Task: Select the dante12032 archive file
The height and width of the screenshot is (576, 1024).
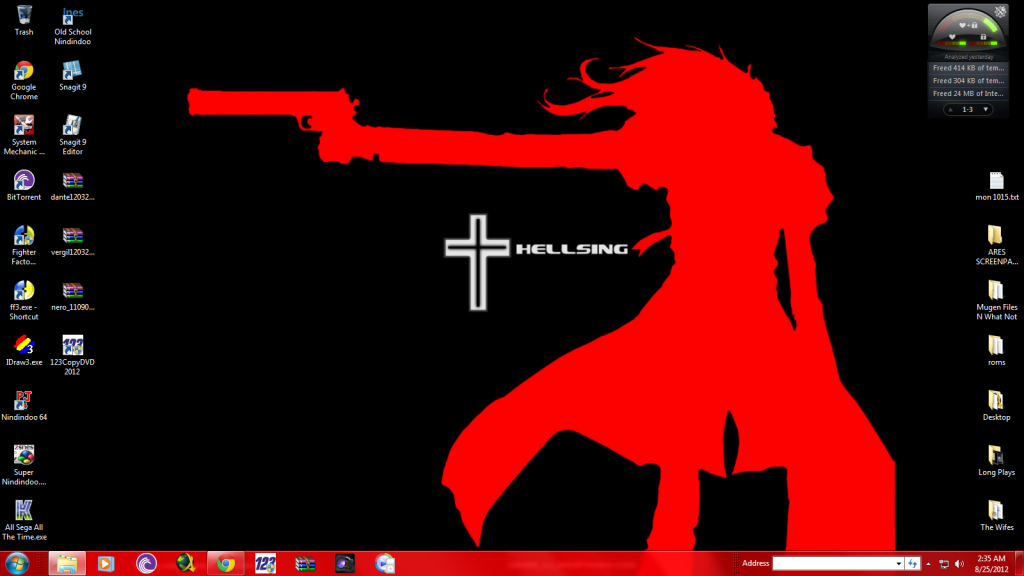Action: (72, 185)
